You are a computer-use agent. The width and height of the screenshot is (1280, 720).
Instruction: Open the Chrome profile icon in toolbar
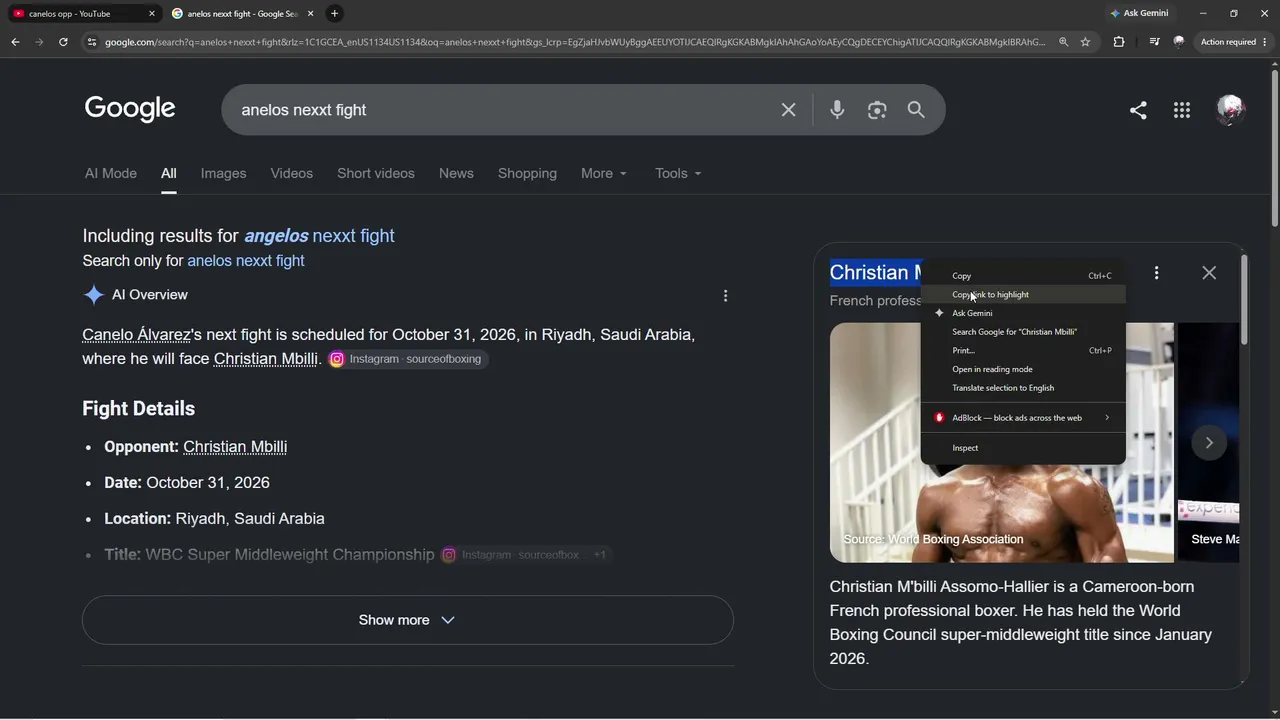1179,42
